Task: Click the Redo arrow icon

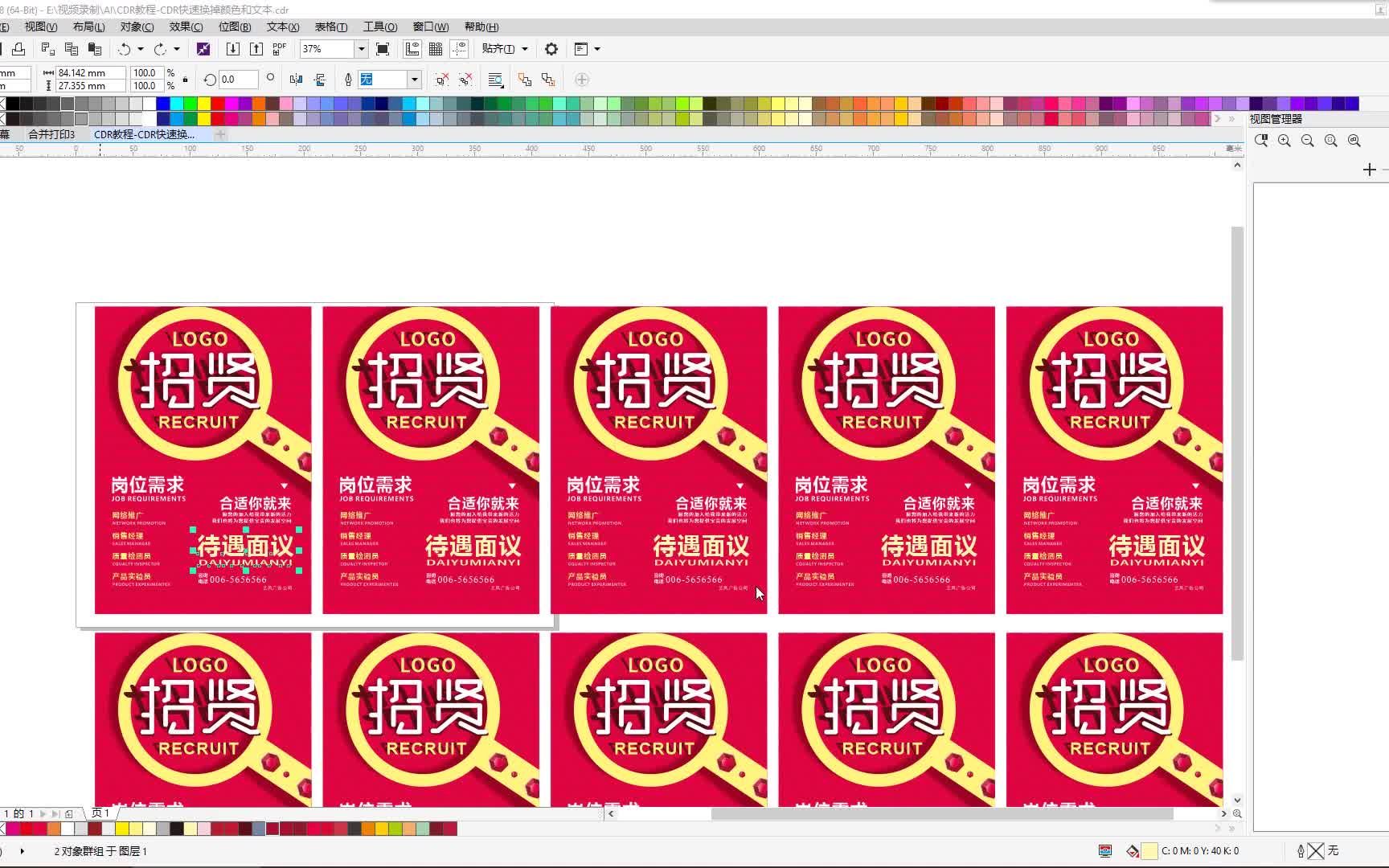Action: [x=160, y=49]
